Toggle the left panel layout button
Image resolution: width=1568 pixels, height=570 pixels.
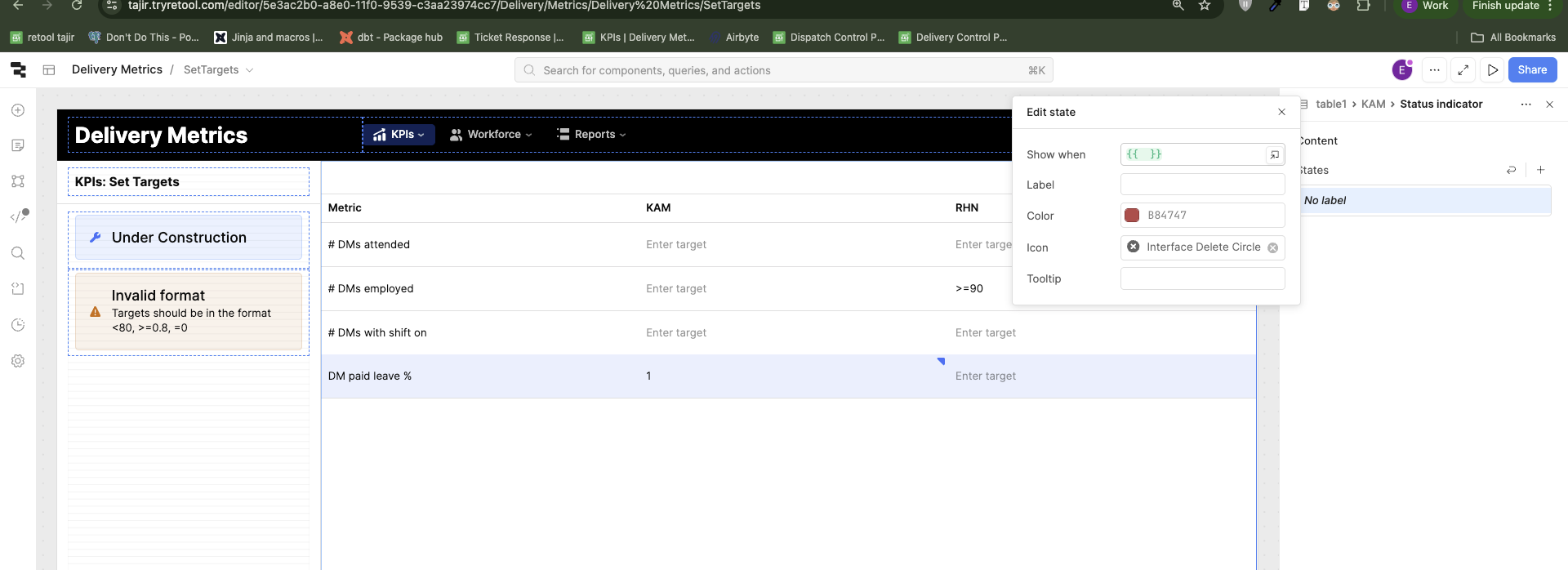49,70
